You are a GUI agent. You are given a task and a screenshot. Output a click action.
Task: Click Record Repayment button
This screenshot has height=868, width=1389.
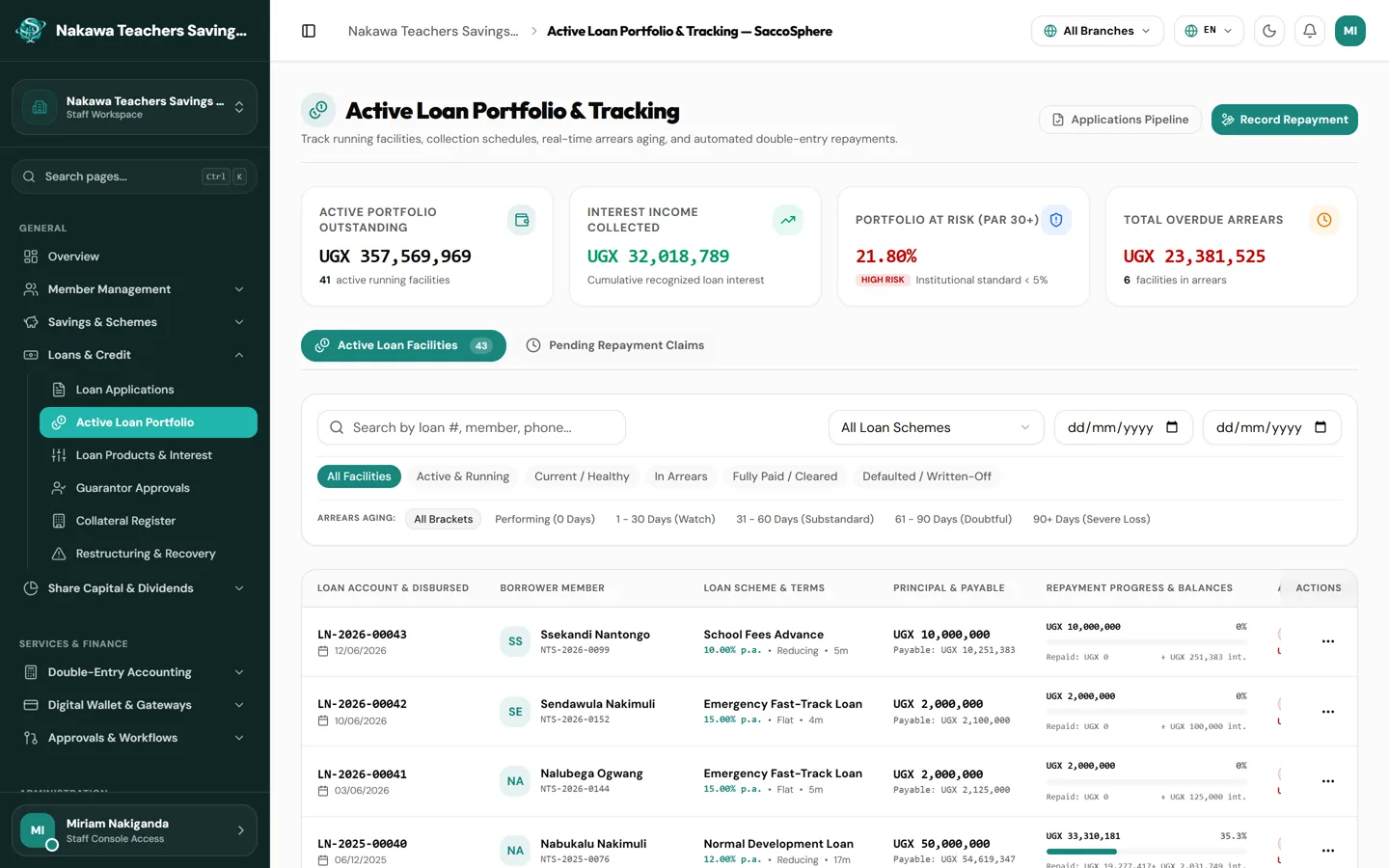[x=1285, y=120]
